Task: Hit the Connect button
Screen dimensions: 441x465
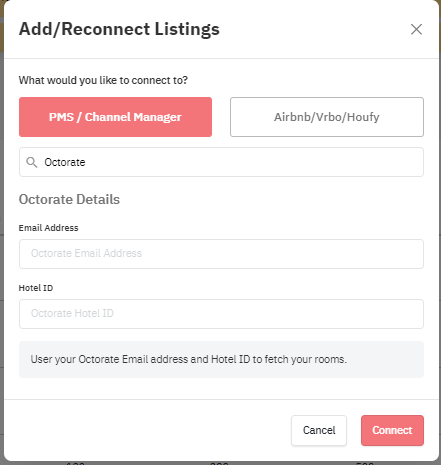Action: (392, 430)
